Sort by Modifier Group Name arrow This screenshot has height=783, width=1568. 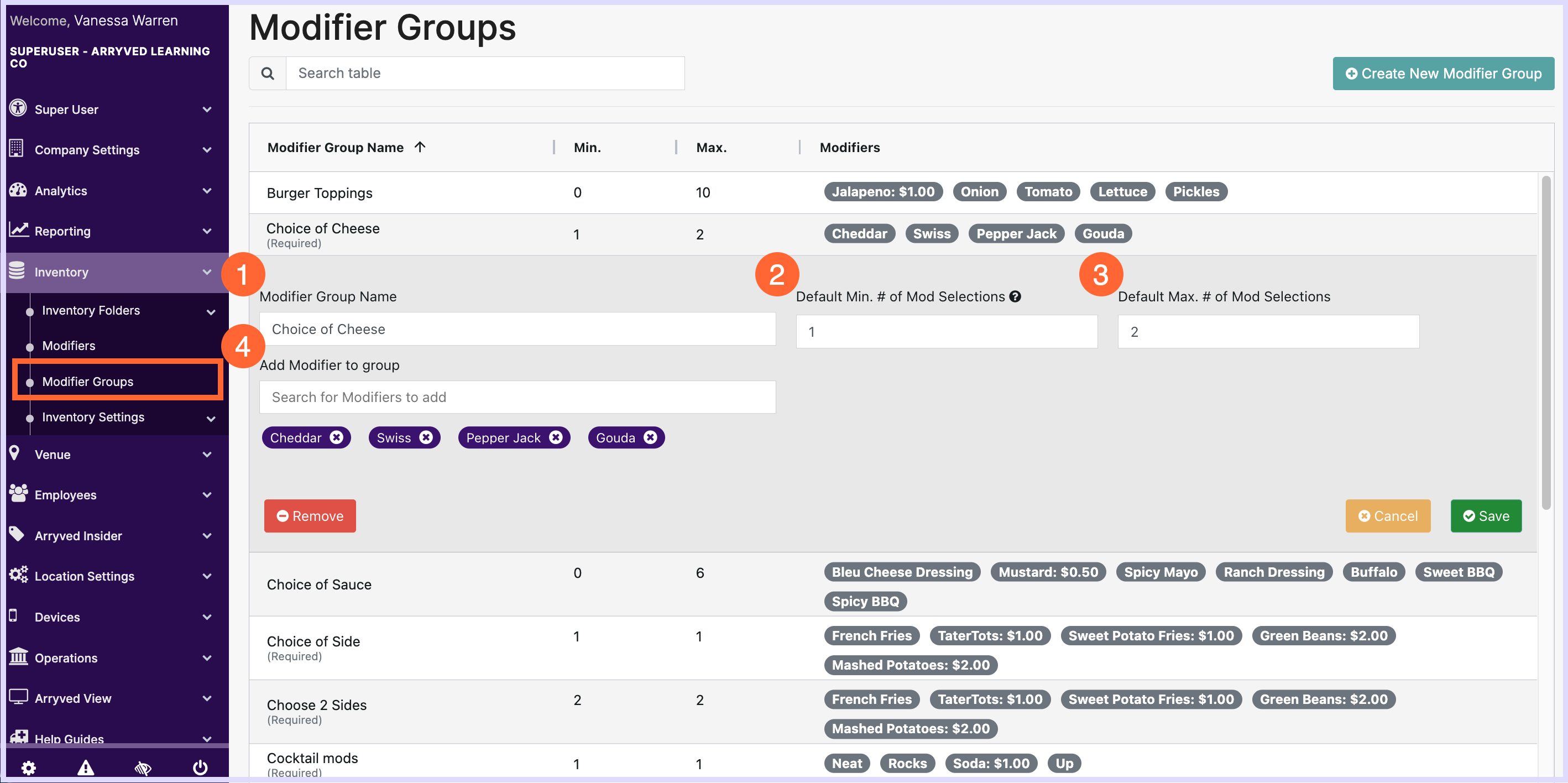(x=420, y=147)
